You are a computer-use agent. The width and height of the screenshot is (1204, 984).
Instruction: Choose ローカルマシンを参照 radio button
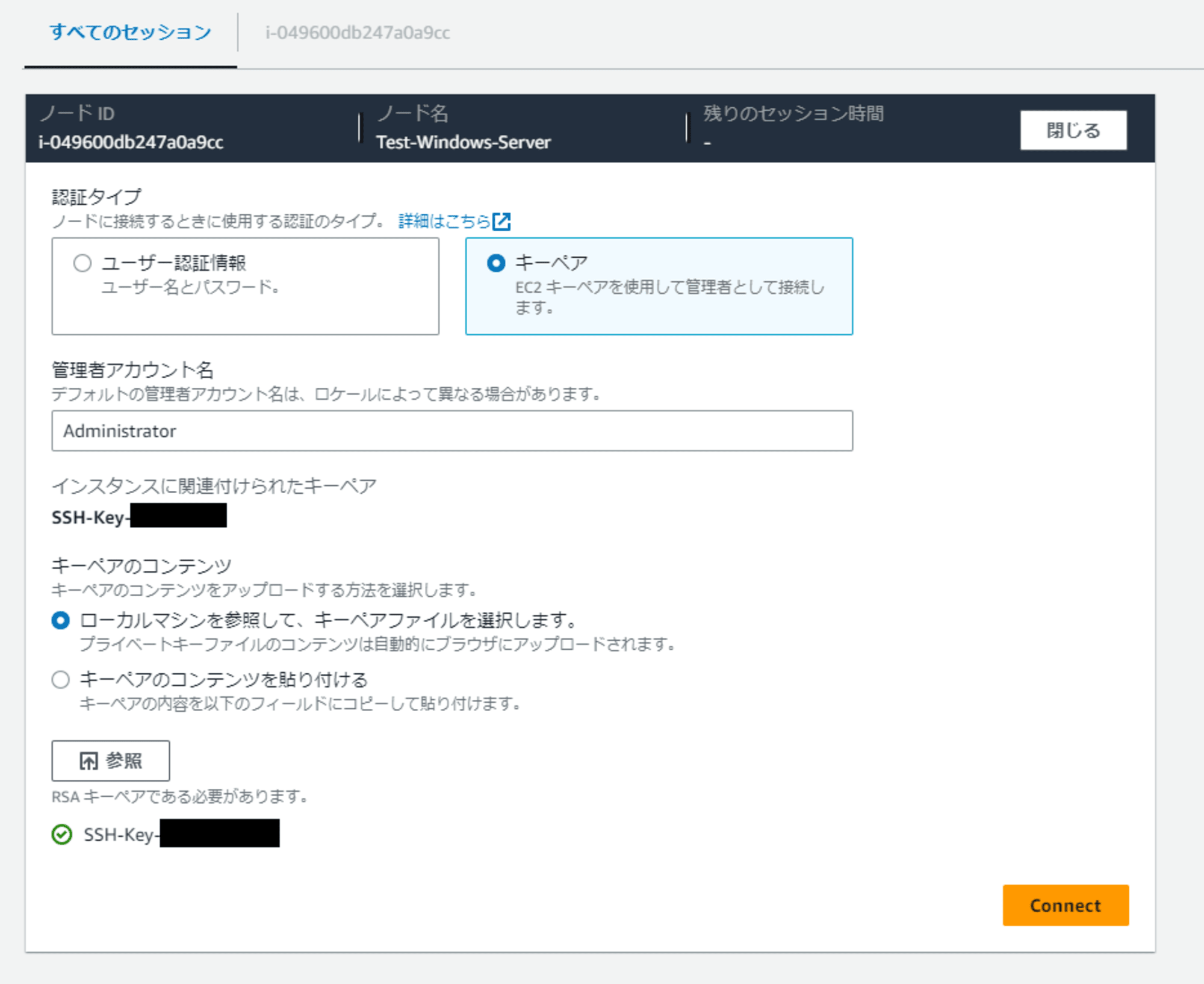[x=61, y=620]
